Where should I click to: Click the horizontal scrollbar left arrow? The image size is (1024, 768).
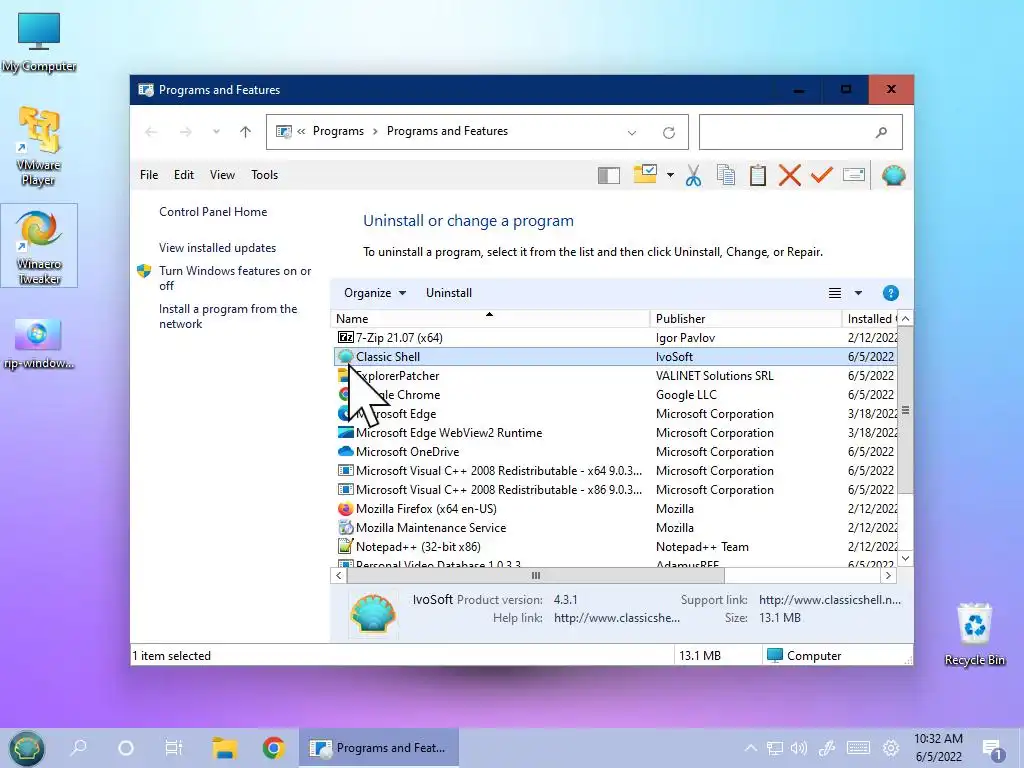[x=338, y=575]
